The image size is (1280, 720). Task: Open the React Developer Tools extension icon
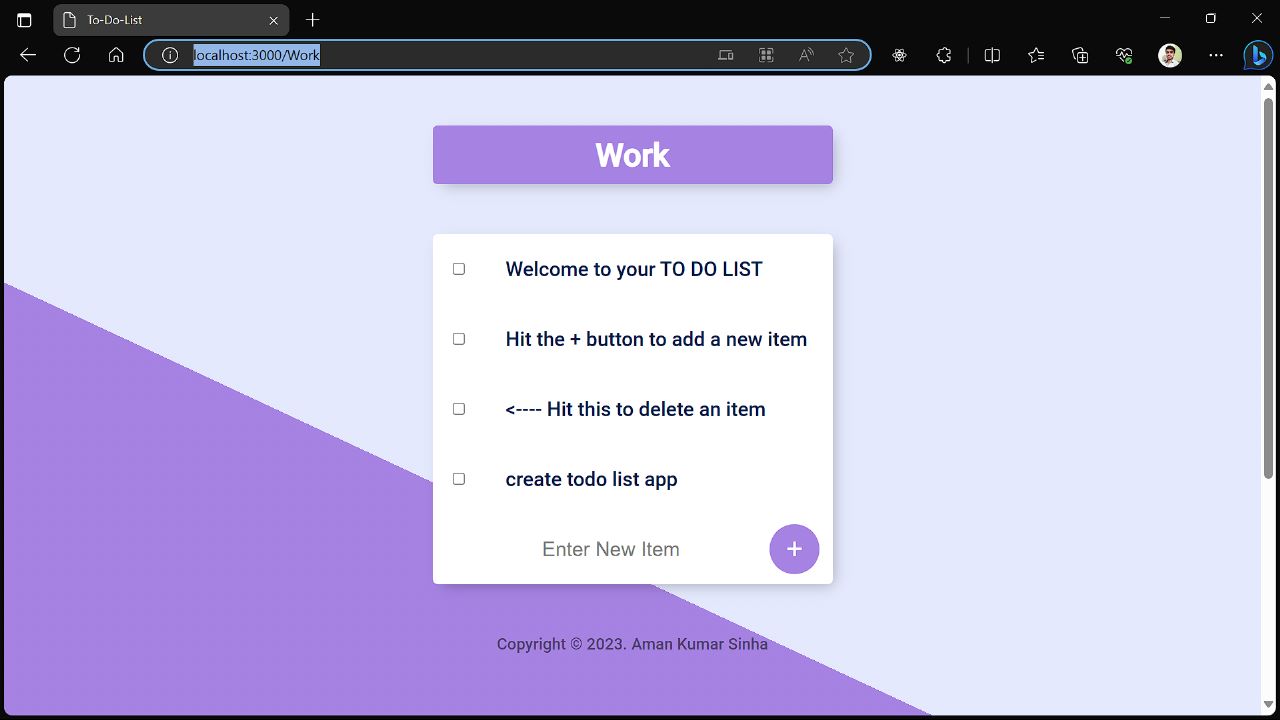[x=899, y=55]
